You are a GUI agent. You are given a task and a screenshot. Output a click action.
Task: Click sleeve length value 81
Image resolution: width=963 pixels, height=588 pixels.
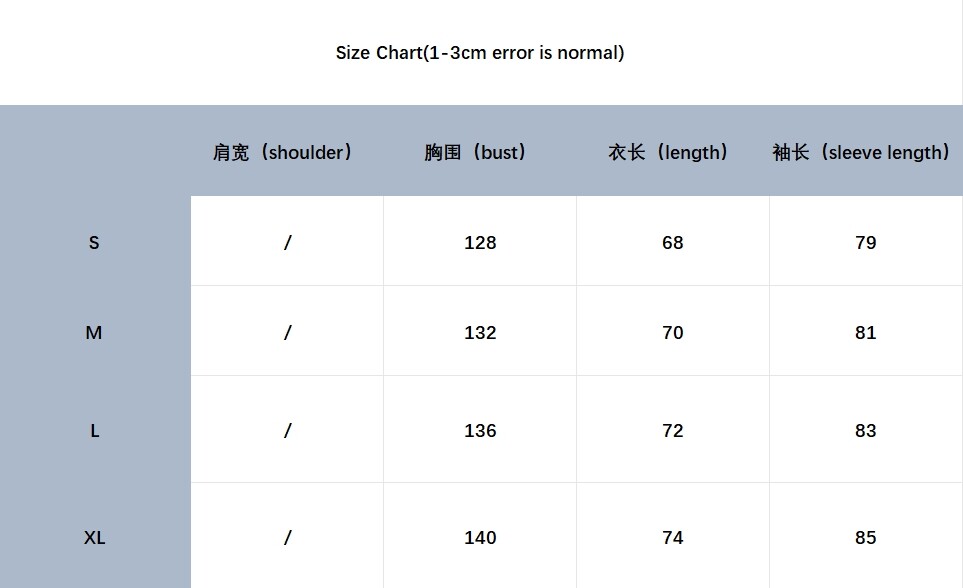pyautogui.click(x=865, y=332)
